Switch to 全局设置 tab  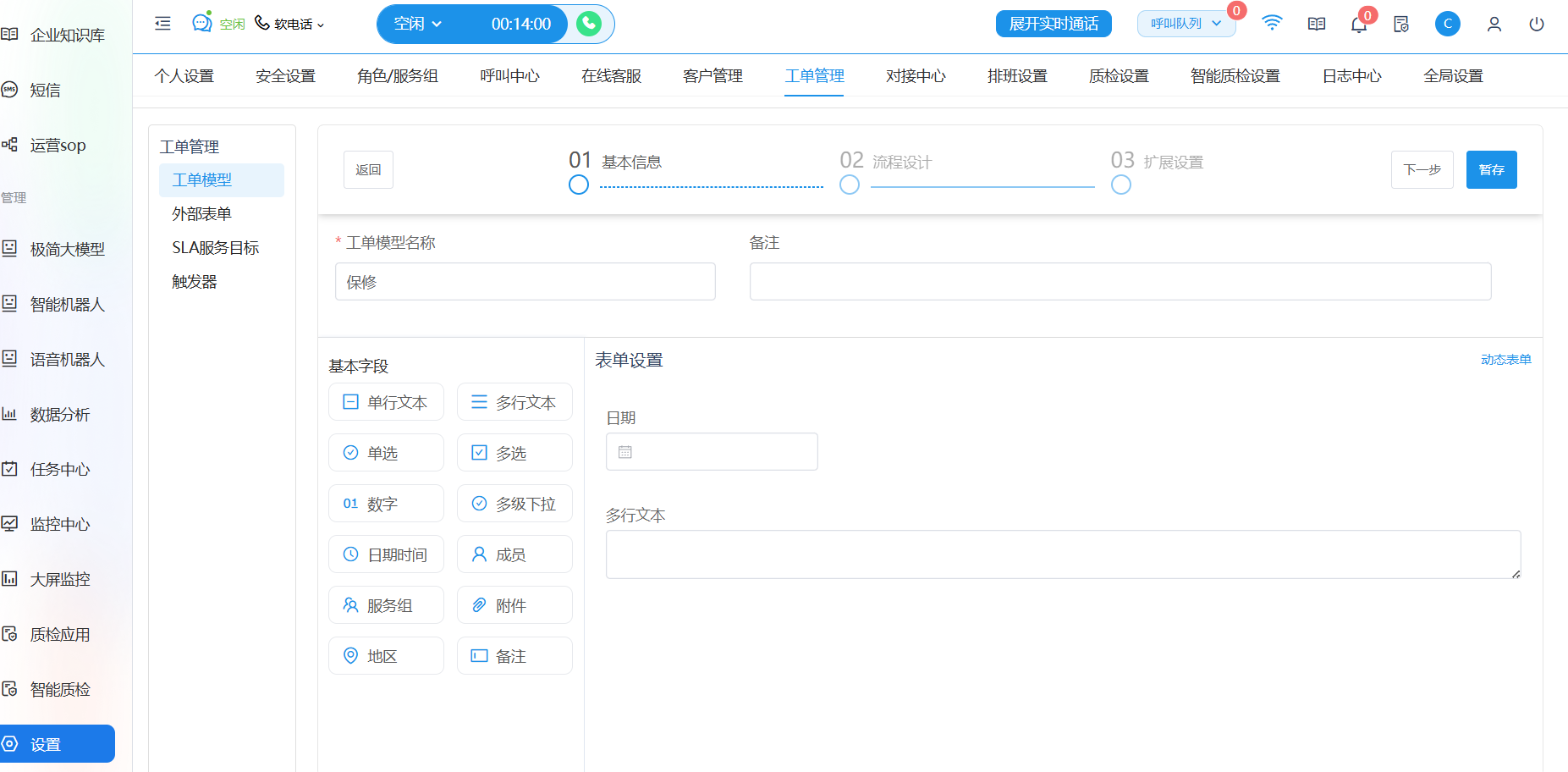1453,76
